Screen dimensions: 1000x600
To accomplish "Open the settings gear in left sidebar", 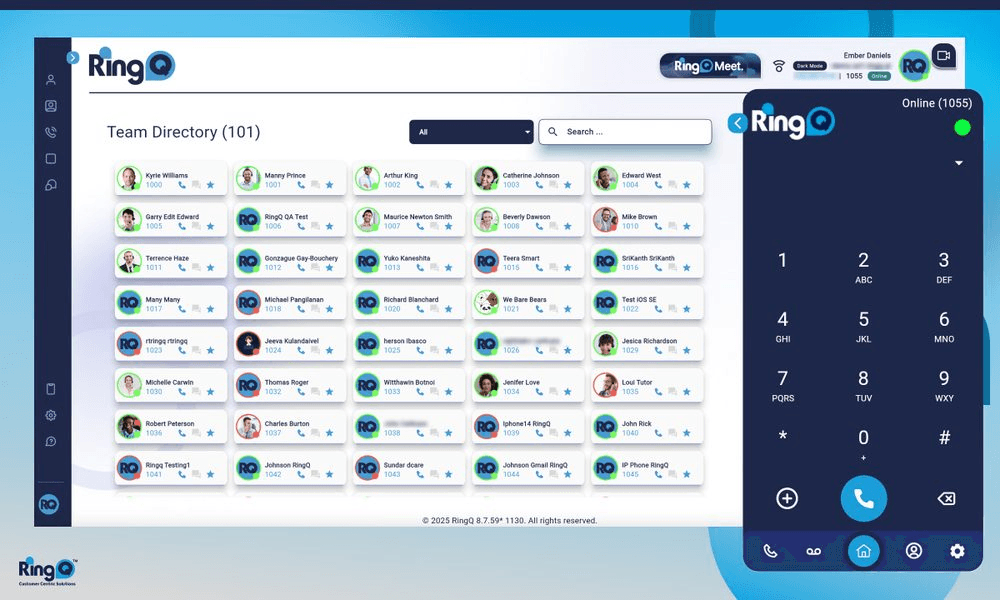I will pos(51,415).
